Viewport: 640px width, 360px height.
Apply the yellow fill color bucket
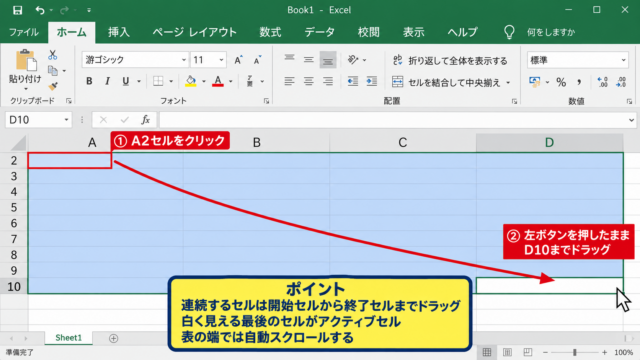tap(190, 81)
